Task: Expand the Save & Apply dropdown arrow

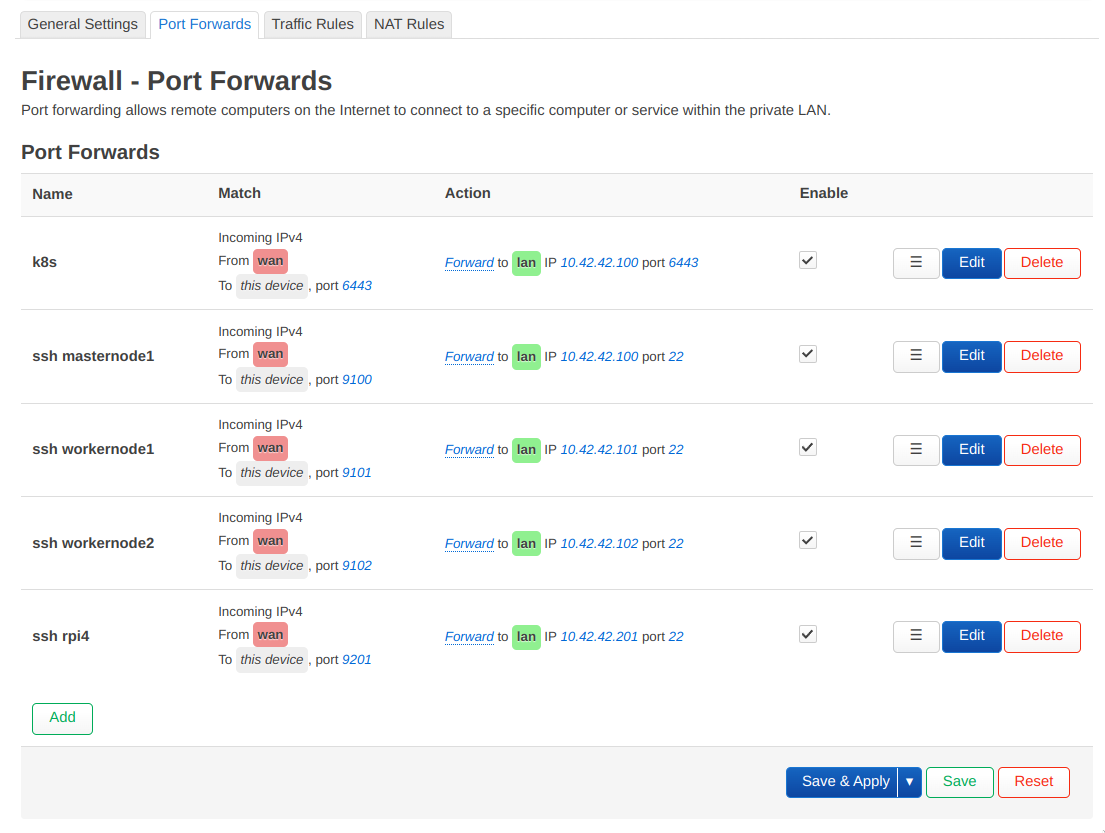Action: [x=909, y=782]
